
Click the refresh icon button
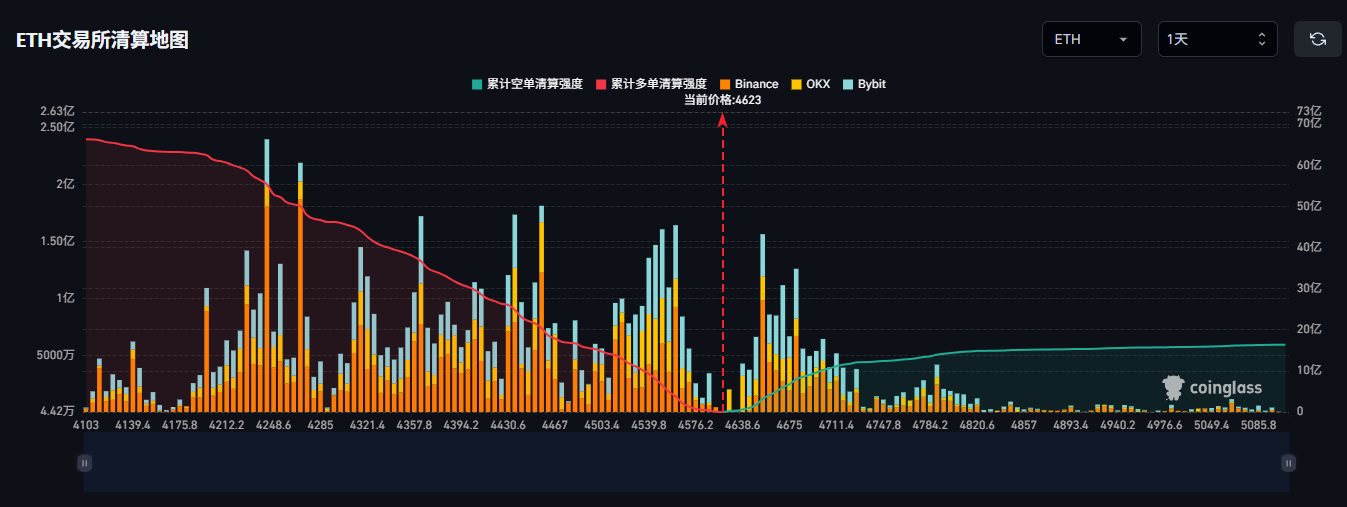tap(1318, 39)
